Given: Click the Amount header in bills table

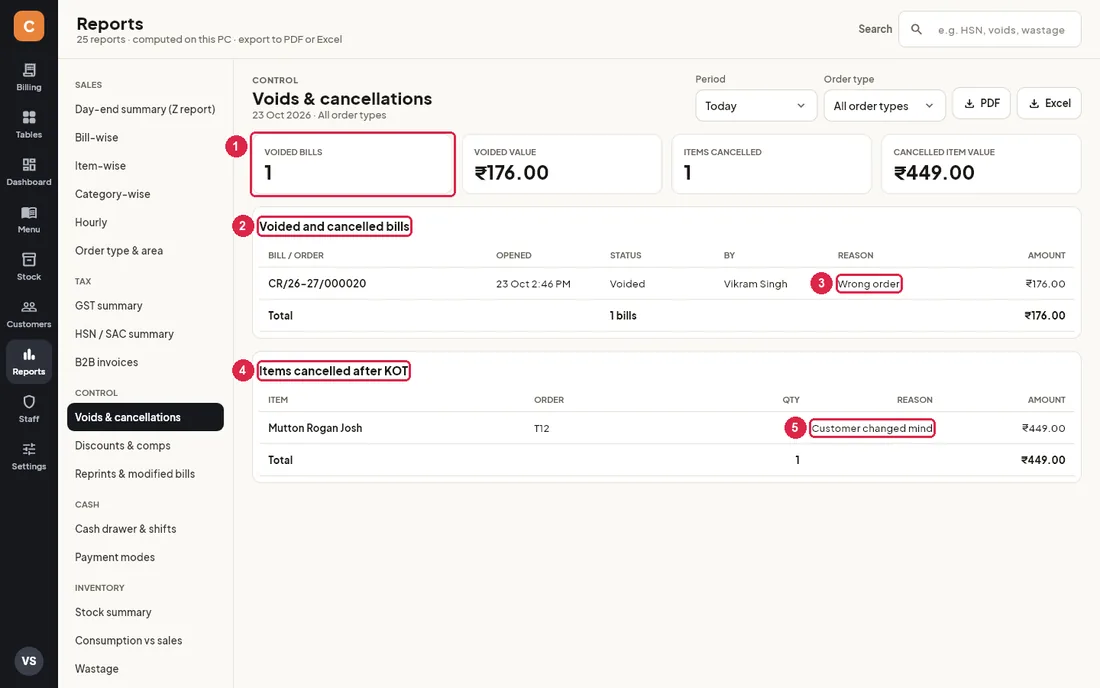Looking at the screenshot, I should [x=1046, y=255].
